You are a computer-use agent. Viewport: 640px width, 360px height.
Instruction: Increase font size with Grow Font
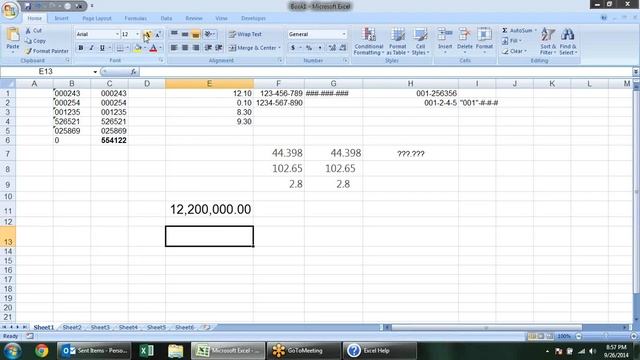coord(147,34)
